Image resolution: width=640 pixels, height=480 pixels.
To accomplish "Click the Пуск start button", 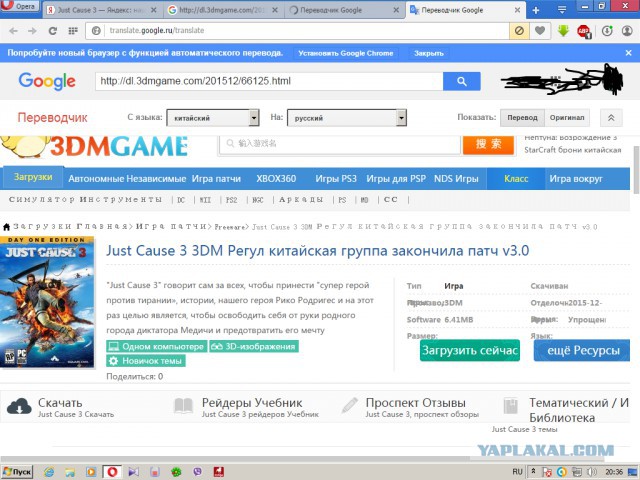I will [x=17, y=472].
